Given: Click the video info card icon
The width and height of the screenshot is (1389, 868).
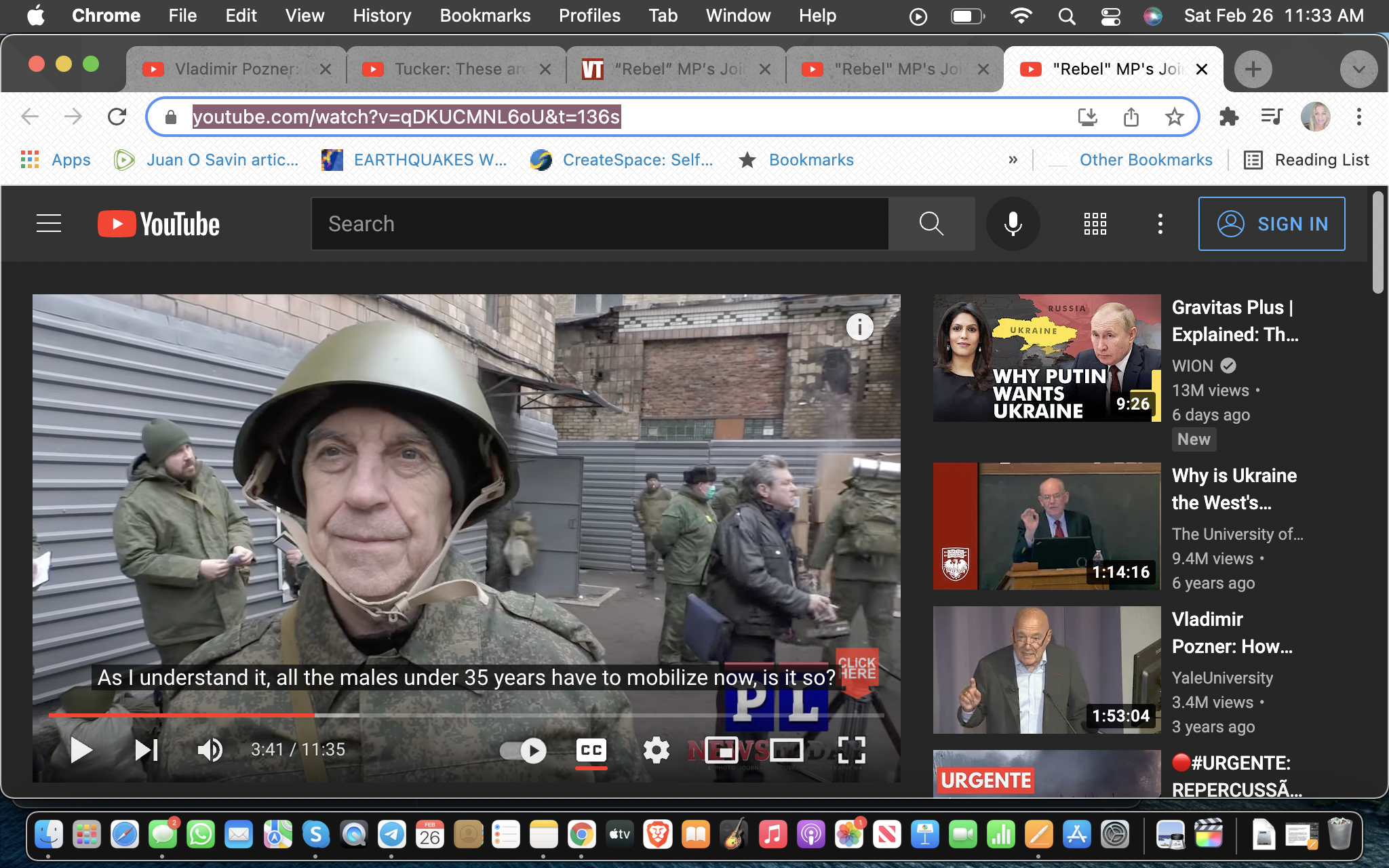Looking at the screenshot, I should tap(859, 328).
